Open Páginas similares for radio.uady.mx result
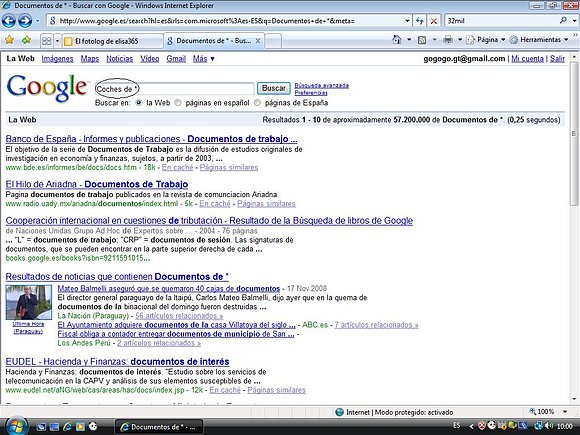 266,204
